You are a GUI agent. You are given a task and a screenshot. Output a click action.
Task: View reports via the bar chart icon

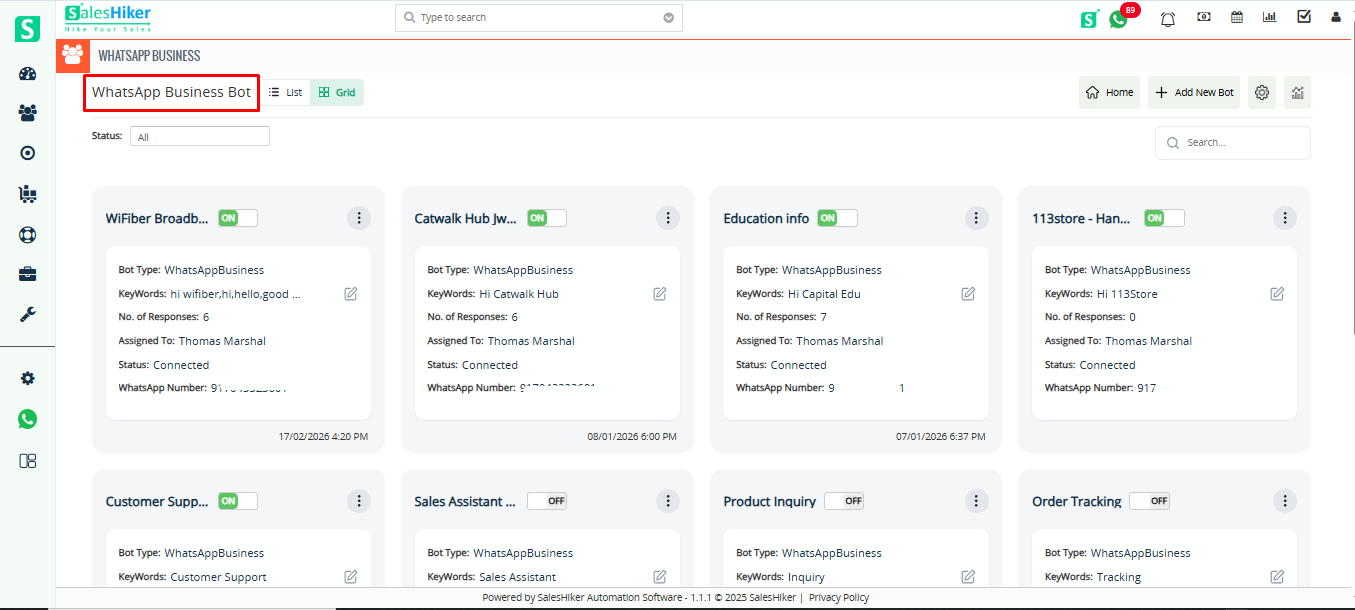pos(1270,17)
